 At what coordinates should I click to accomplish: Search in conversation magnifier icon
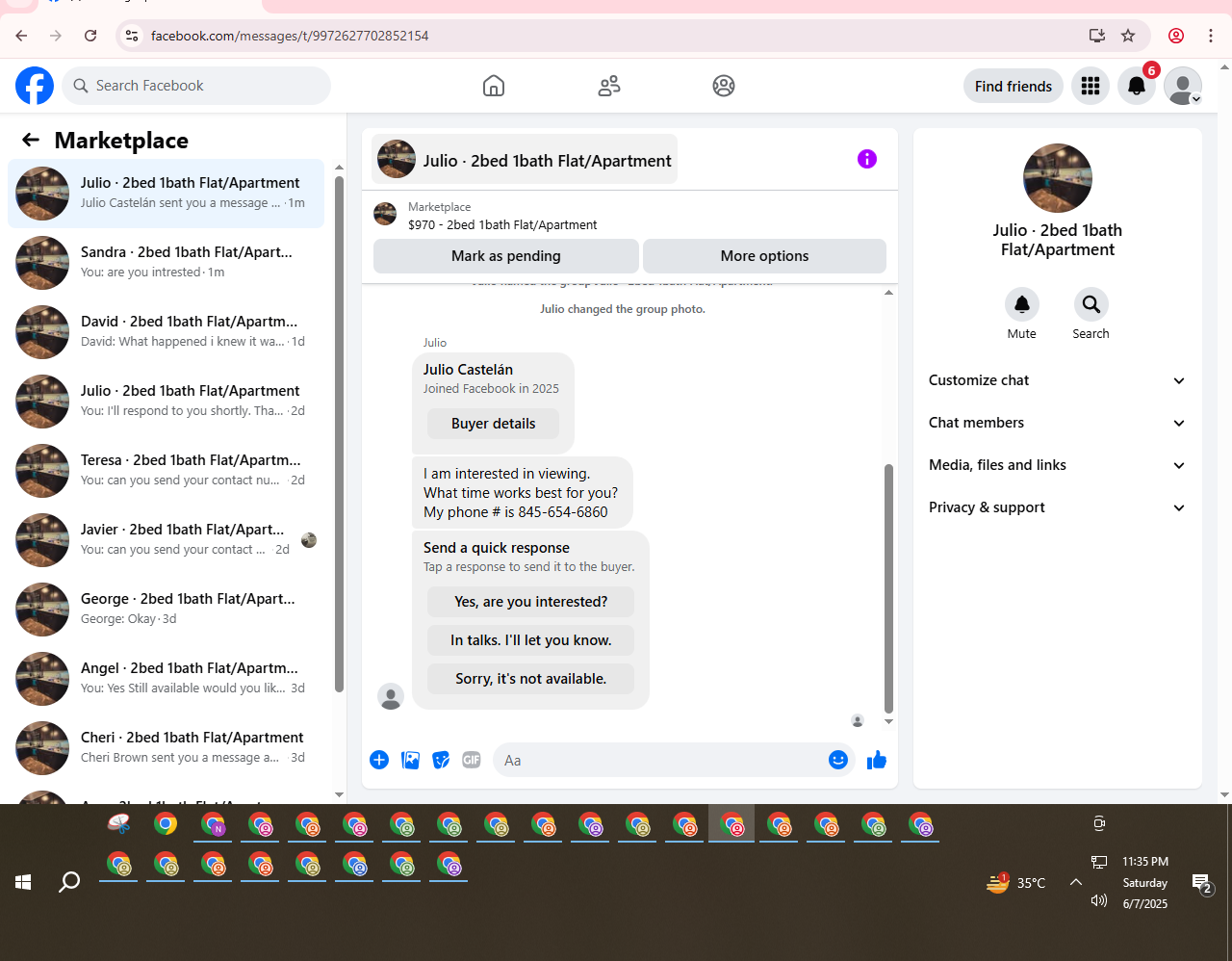pos(1091,304)
